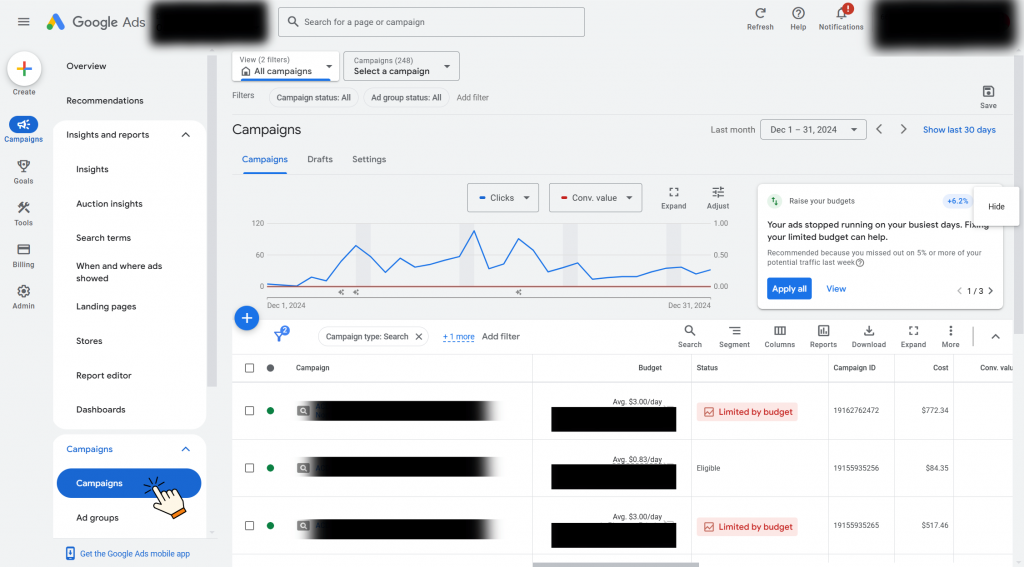
Task: Open the Help icon
Action: 798,14
